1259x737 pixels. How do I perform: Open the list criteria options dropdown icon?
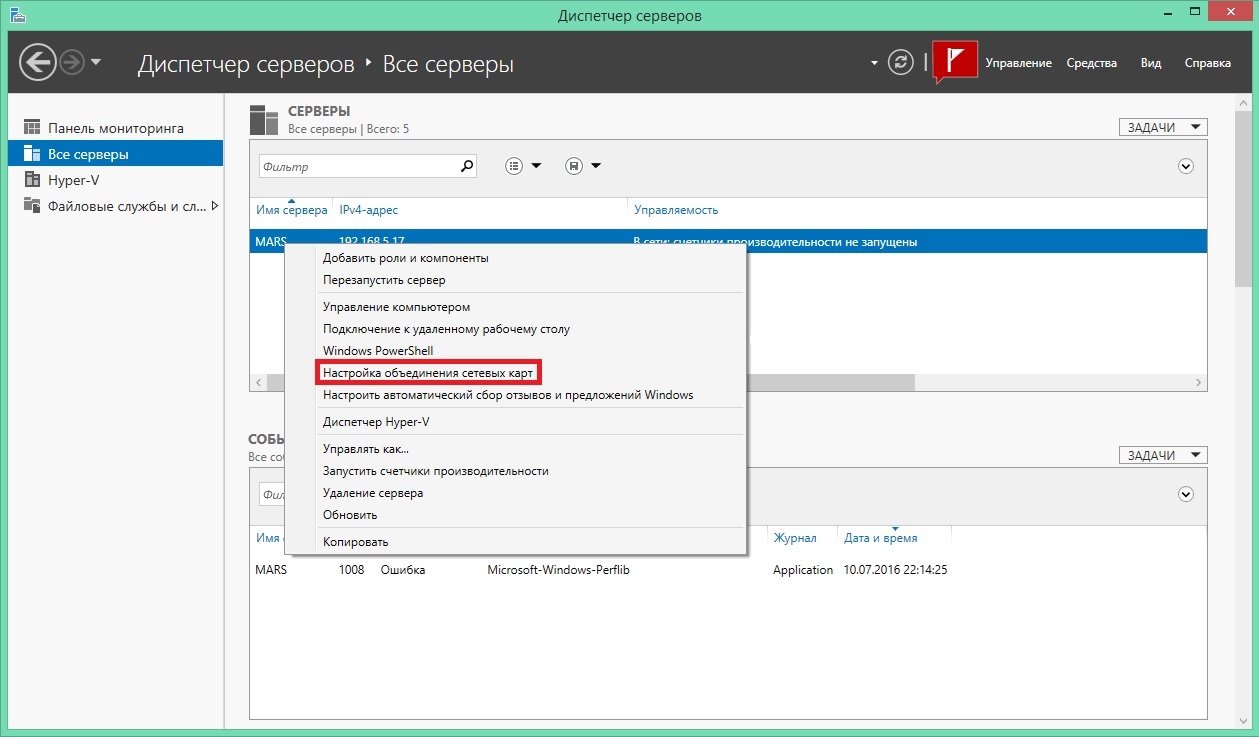(523, 166)
